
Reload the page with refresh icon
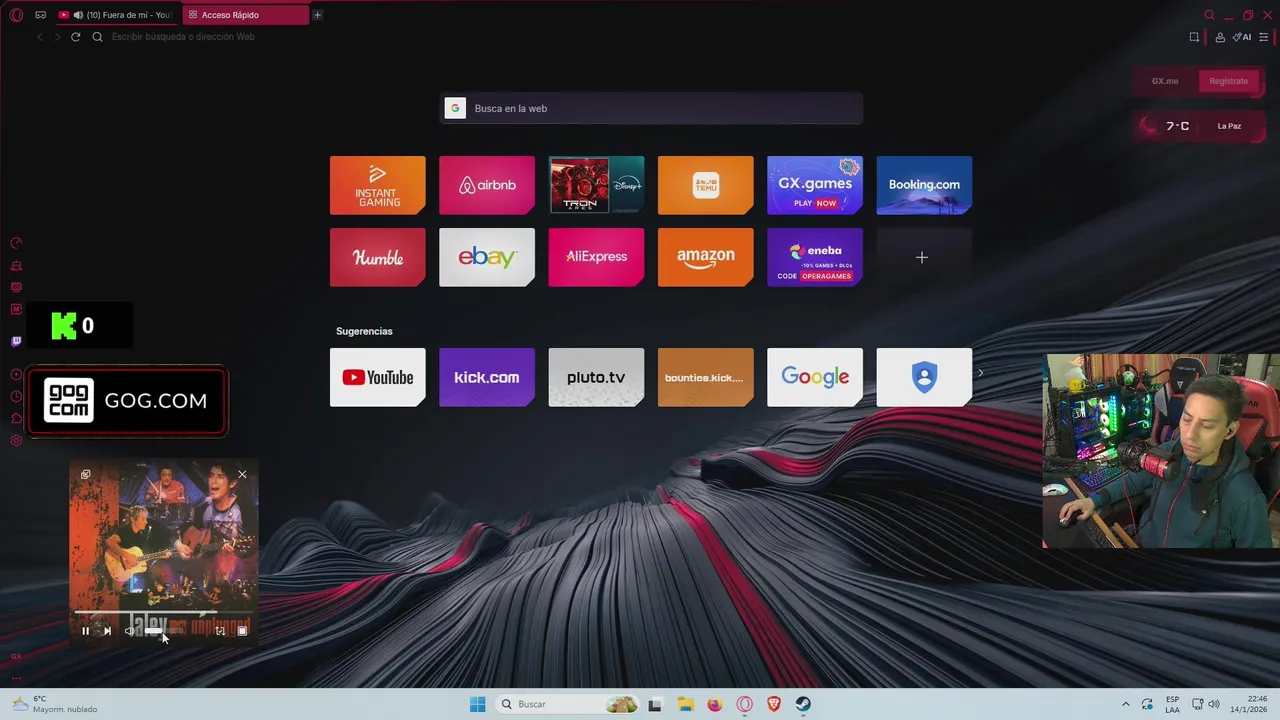pyautogui.click(x=75, y=37)
